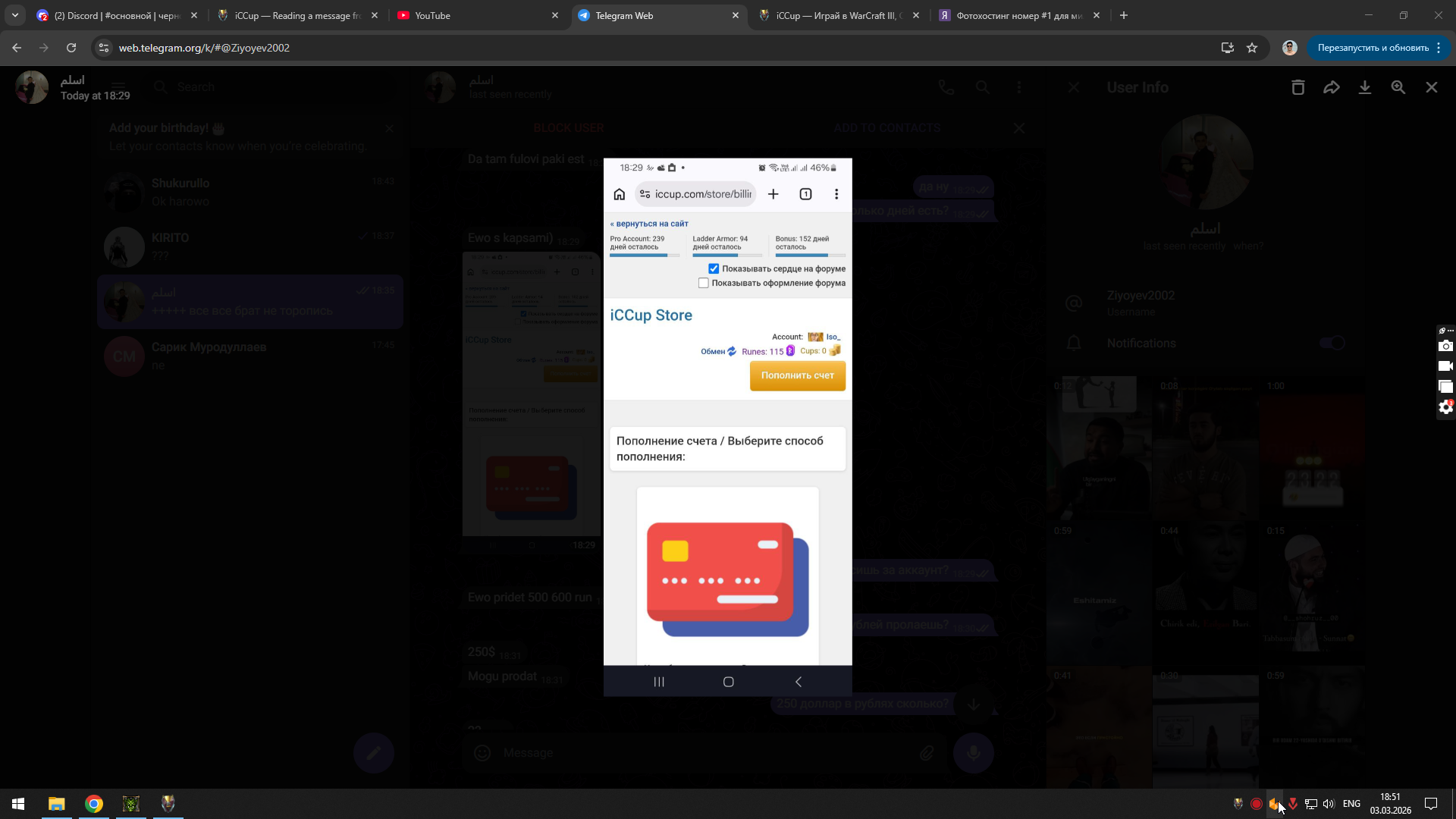Reload the page

point(71,48)
